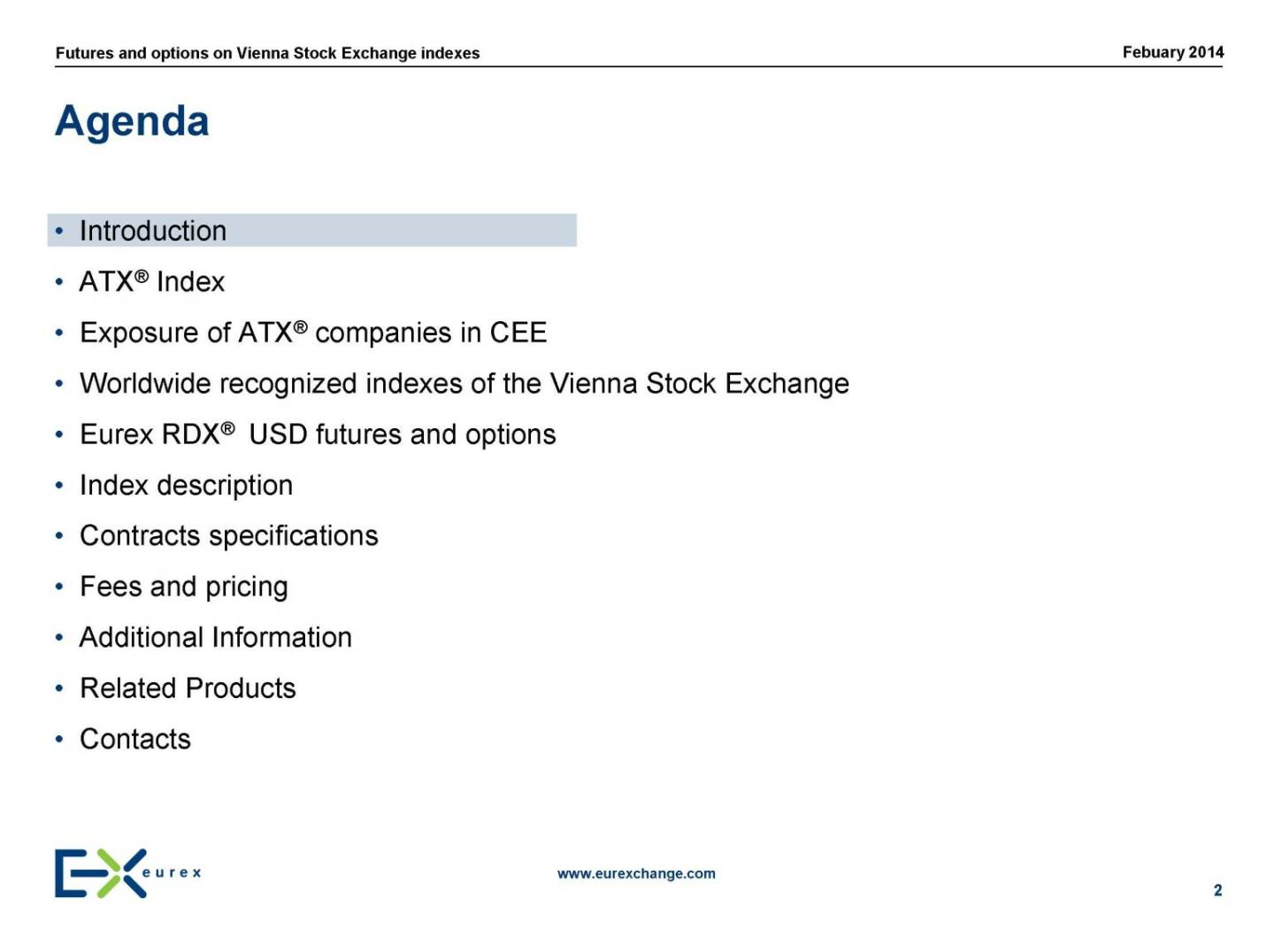Select the Additional Information item
The image size is (1274, 952).
215,637
